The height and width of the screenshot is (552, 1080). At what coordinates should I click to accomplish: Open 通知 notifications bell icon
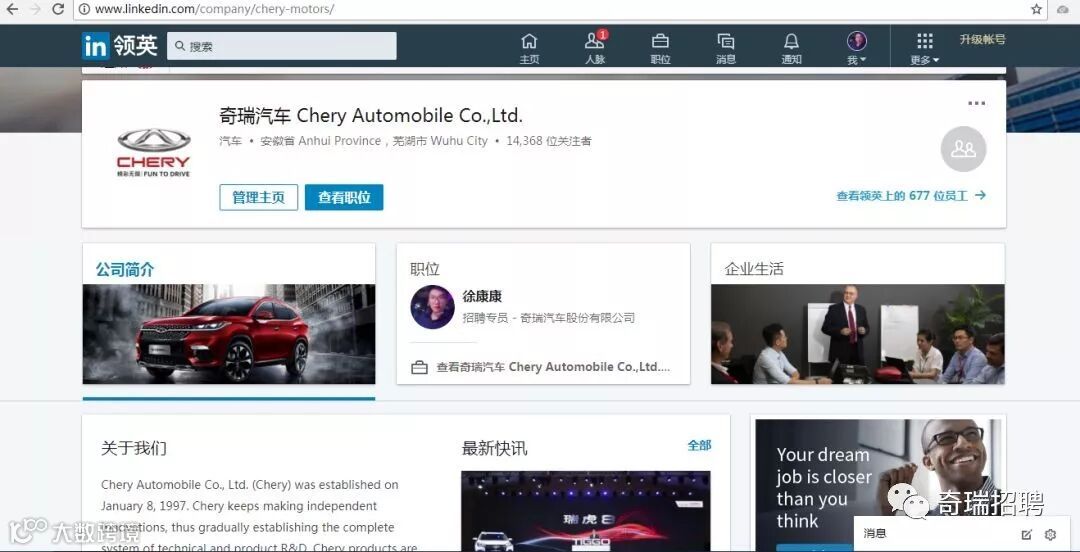tap(791, 48)
